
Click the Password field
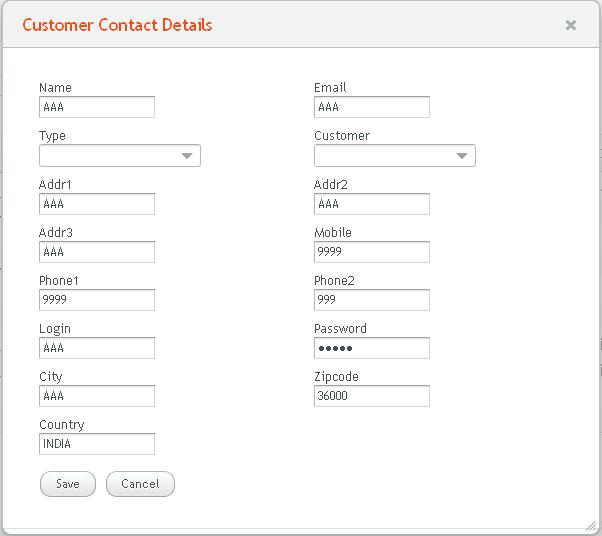pyautogui.click(x=372, y=348)
